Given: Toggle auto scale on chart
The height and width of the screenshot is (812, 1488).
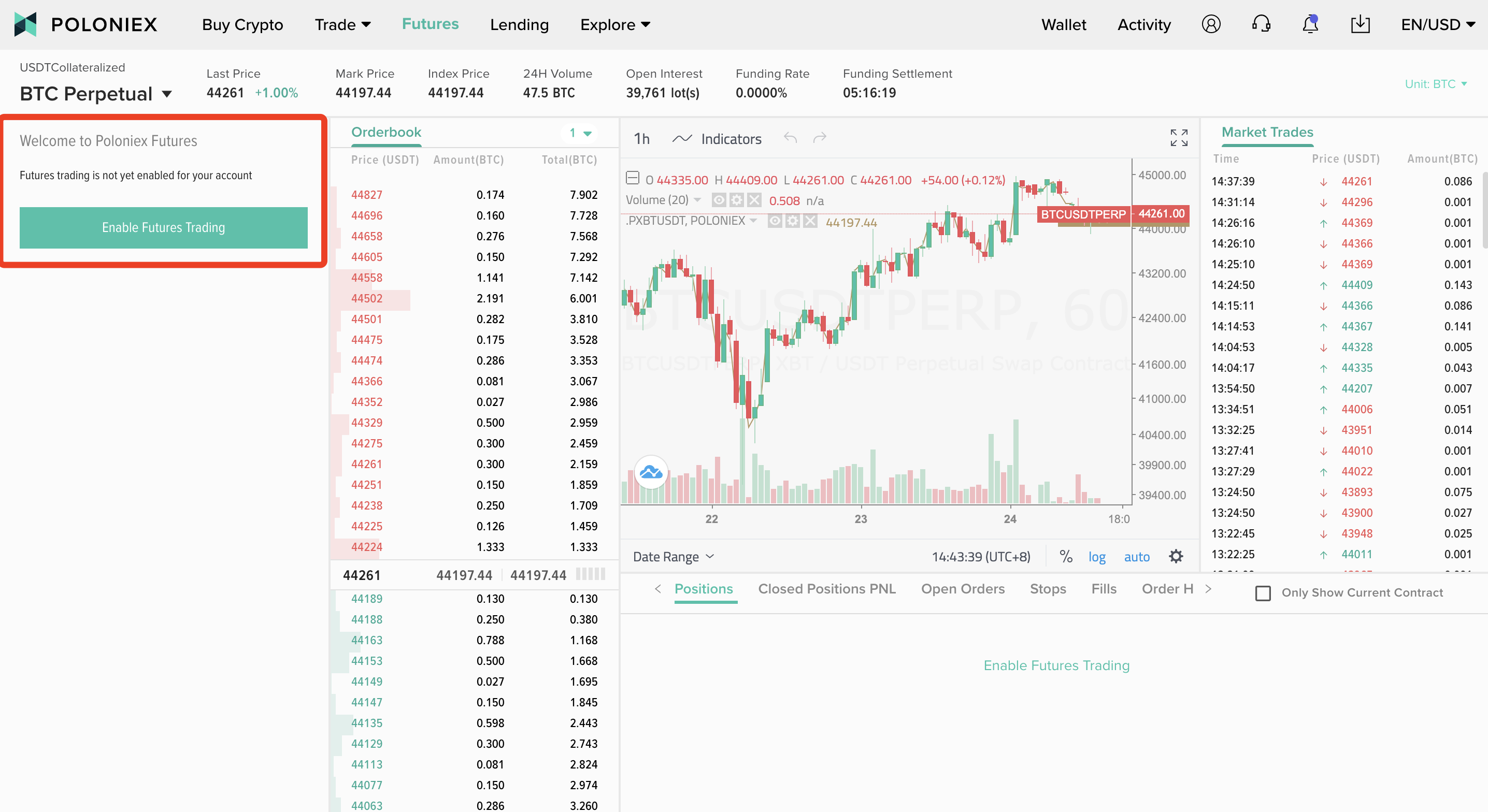Looking at the screenshot, I should pyautogui.click(x=1137, y=557).
